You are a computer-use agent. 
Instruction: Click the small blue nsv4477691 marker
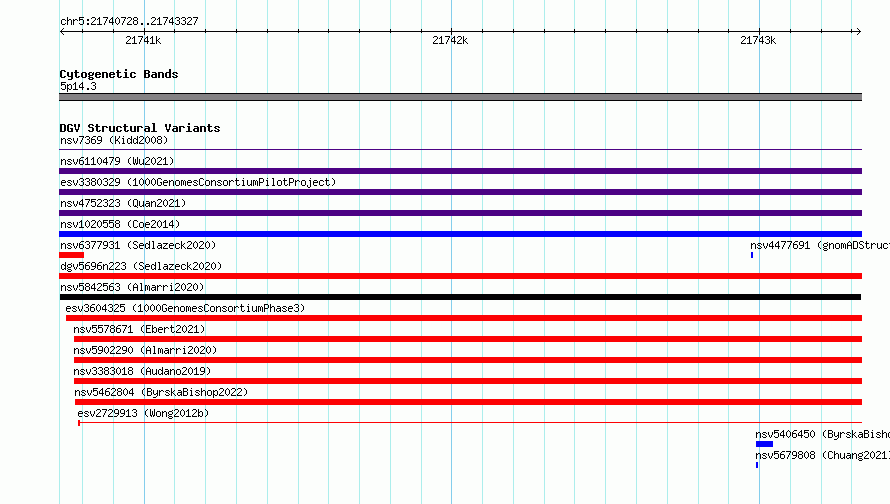tap(752, 255)
